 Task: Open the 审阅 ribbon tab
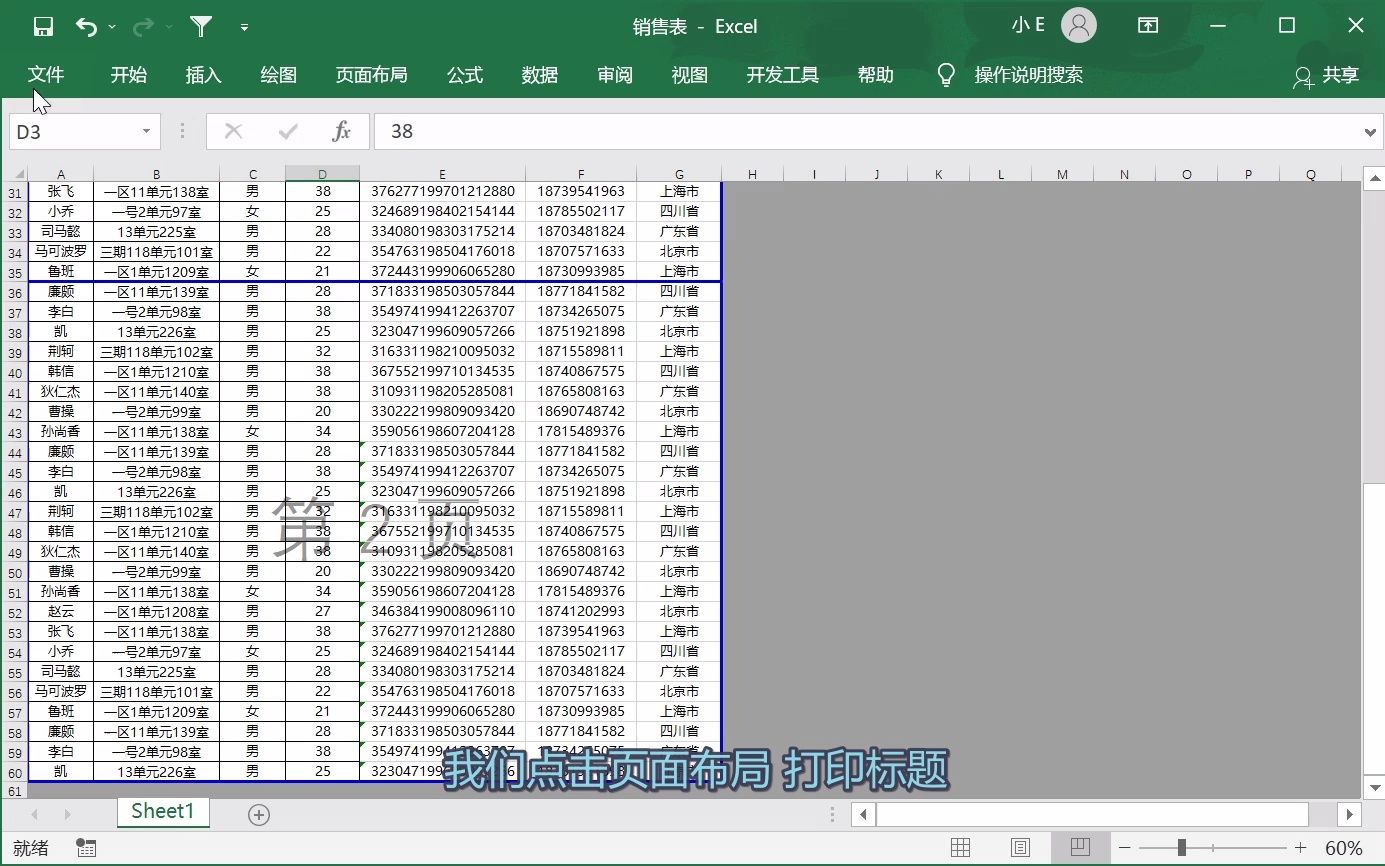click(x=615, y=75)
